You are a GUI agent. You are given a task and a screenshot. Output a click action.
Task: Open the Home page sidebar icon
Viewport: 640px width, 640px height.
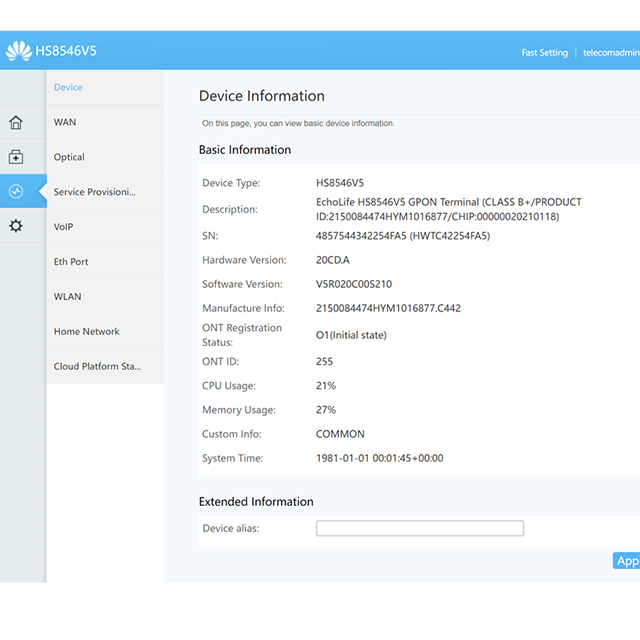pos(16,123)
